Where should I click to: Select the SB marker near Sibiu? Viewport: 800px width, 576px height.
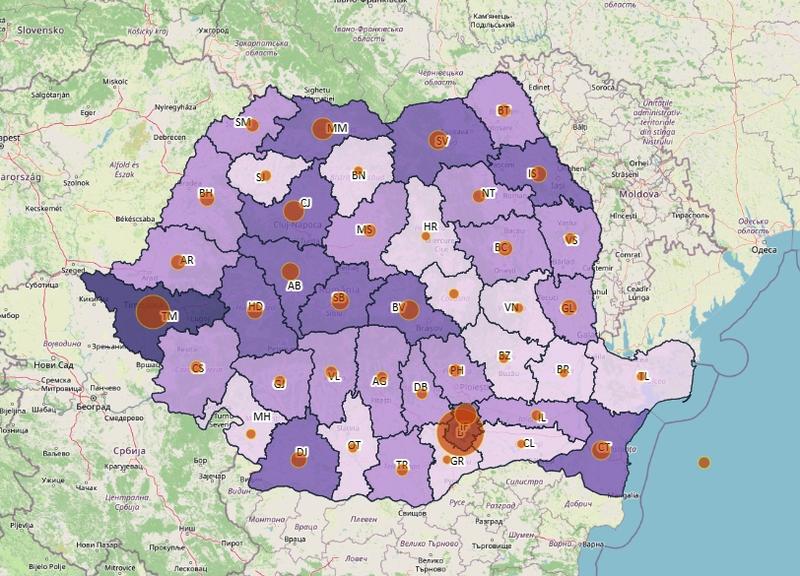coord(339,299)
